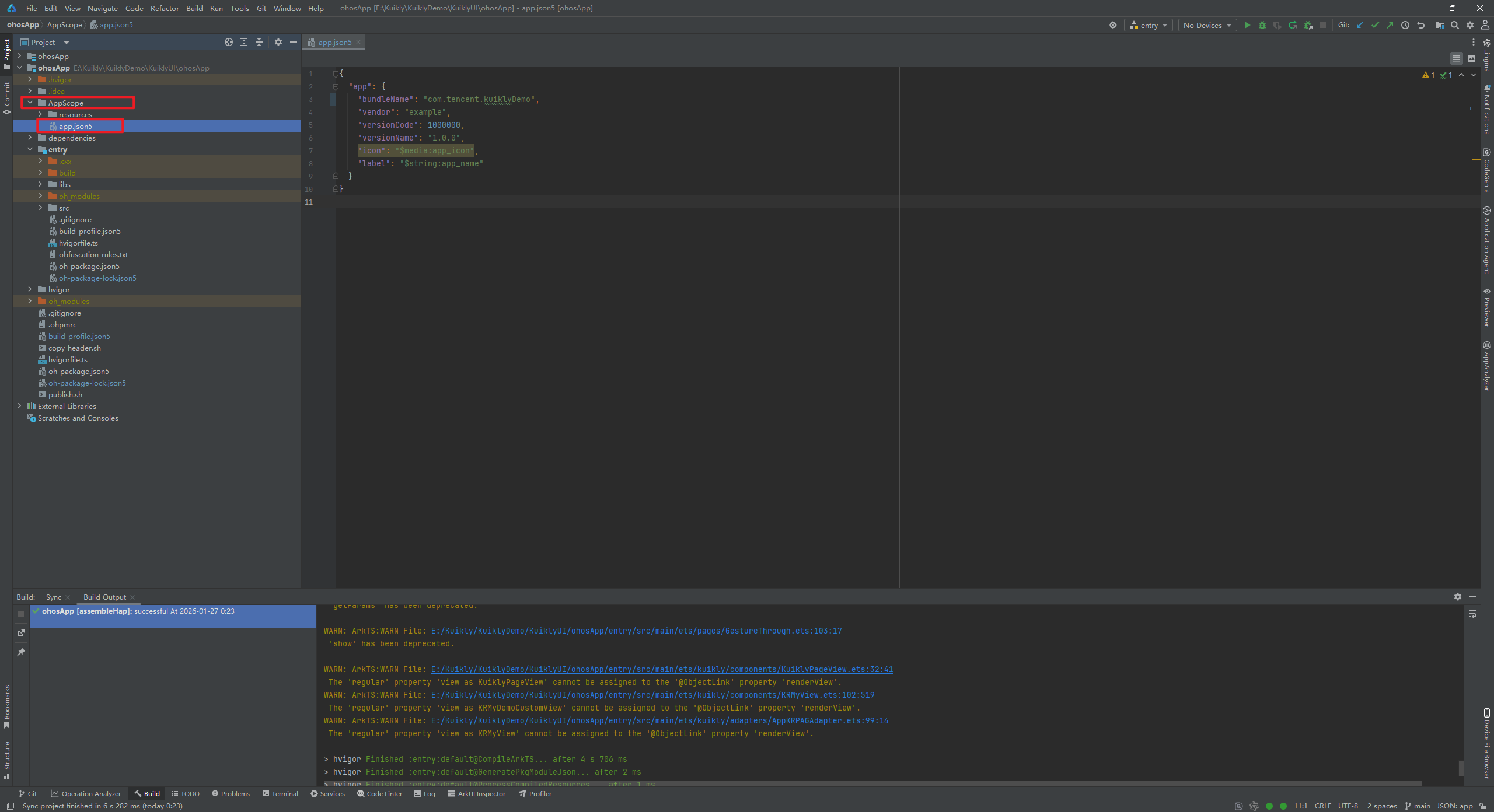The image size is (1494, 812).
Task: Click the Debug bug icon in toolbar
Action: (1262, 25)
